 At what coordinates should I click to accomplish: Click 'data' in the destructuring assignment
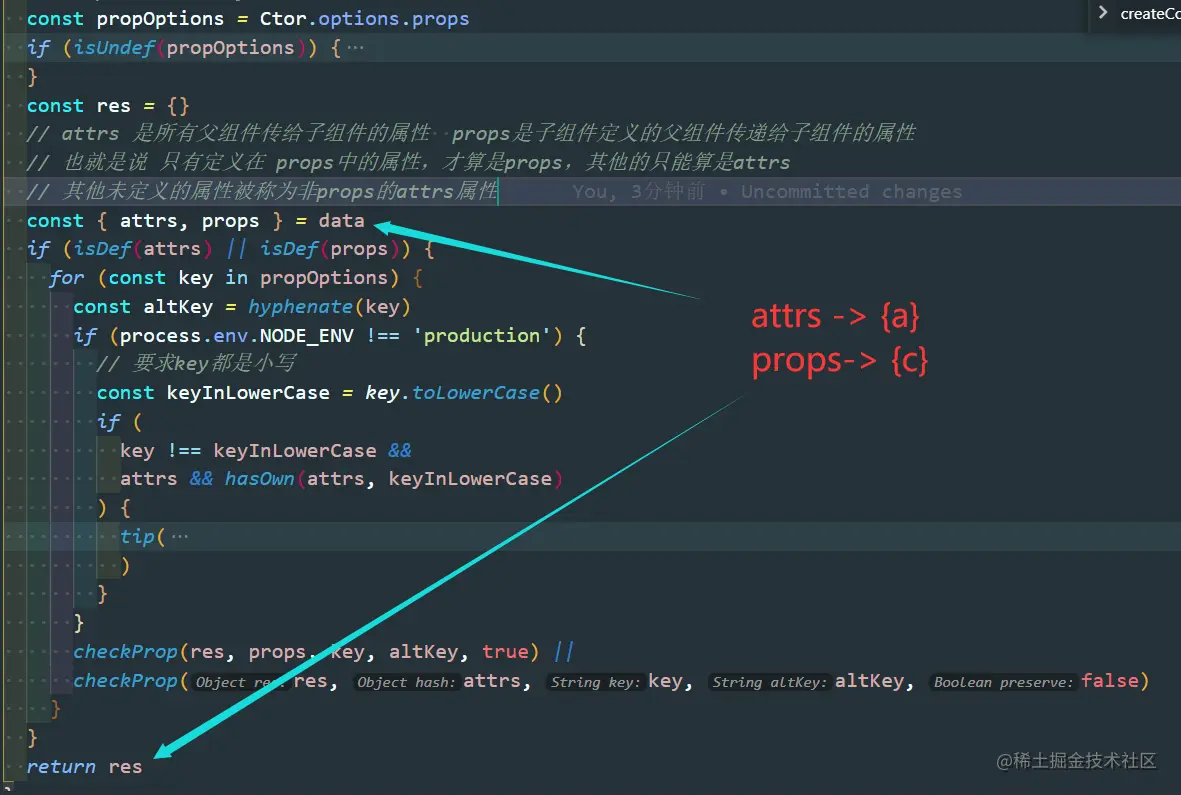pyautogui.click(x=341, y=221)
